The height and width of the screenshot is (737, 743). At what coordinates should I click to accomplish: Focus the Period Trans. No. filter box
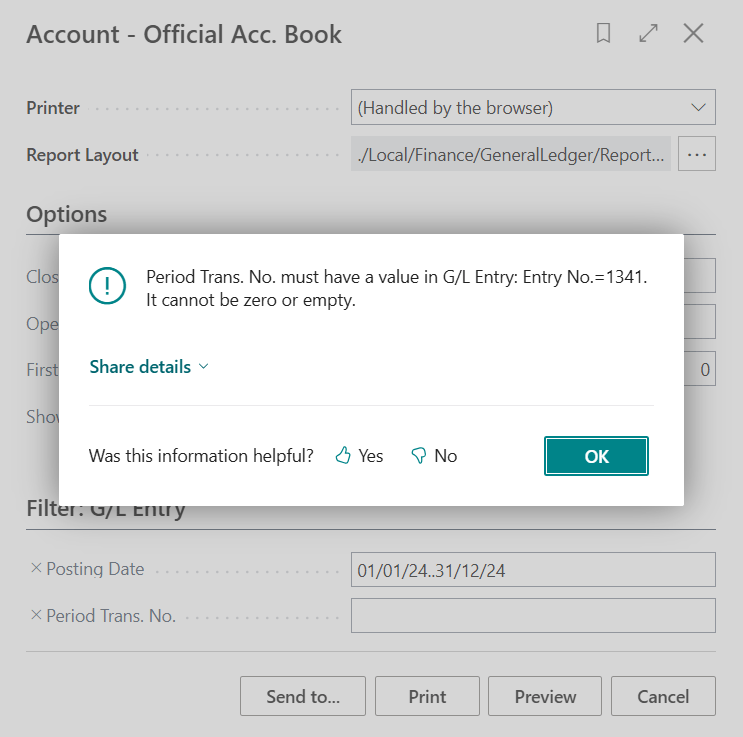click(x=533, y=616)
